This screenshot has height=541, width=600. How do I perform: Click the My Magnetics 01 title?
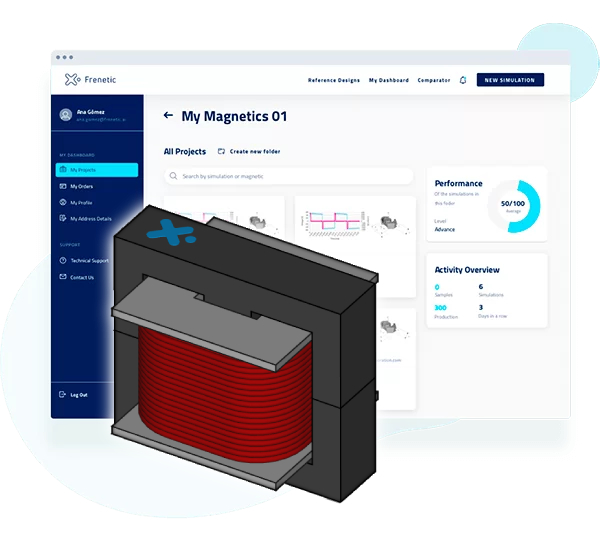(x=234, y=116)
